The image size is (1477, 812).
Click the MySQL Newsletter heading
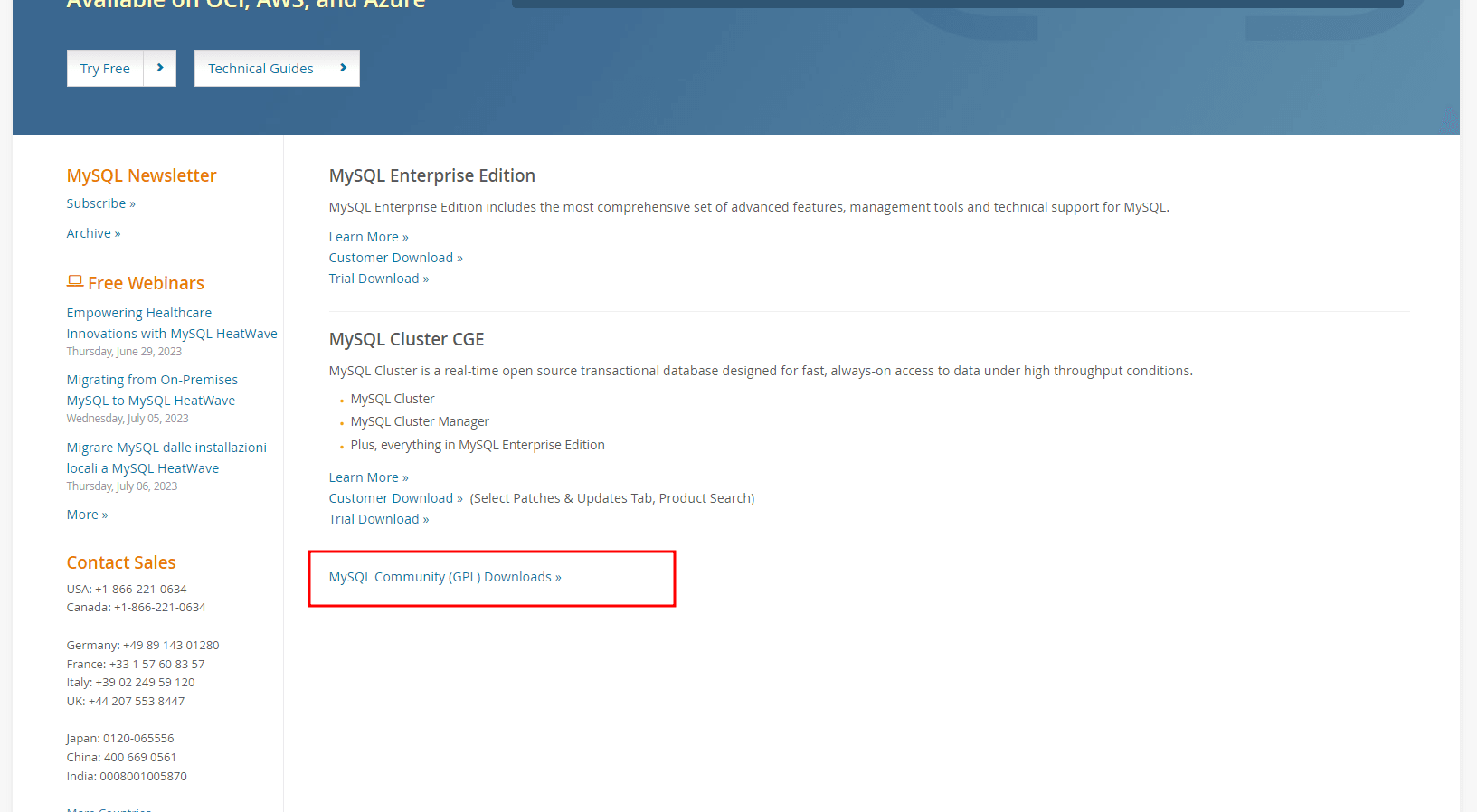tap(142, 175)
